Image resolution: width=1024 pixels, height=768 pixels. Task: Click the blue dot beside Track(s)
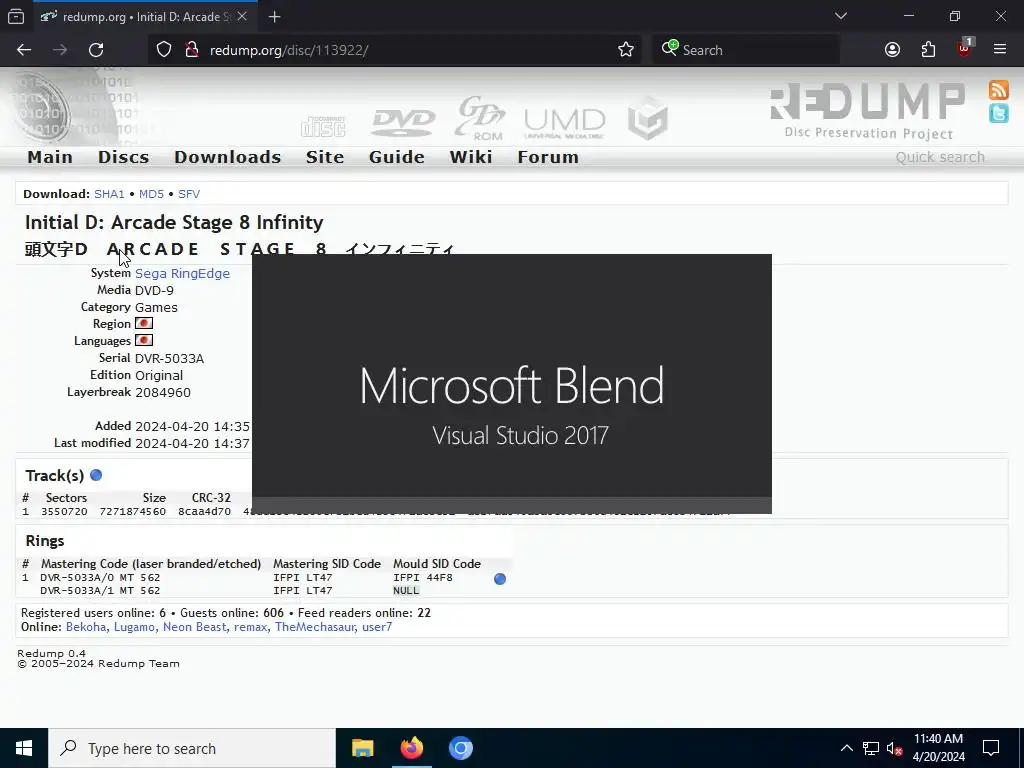click(x=96, y=475)
